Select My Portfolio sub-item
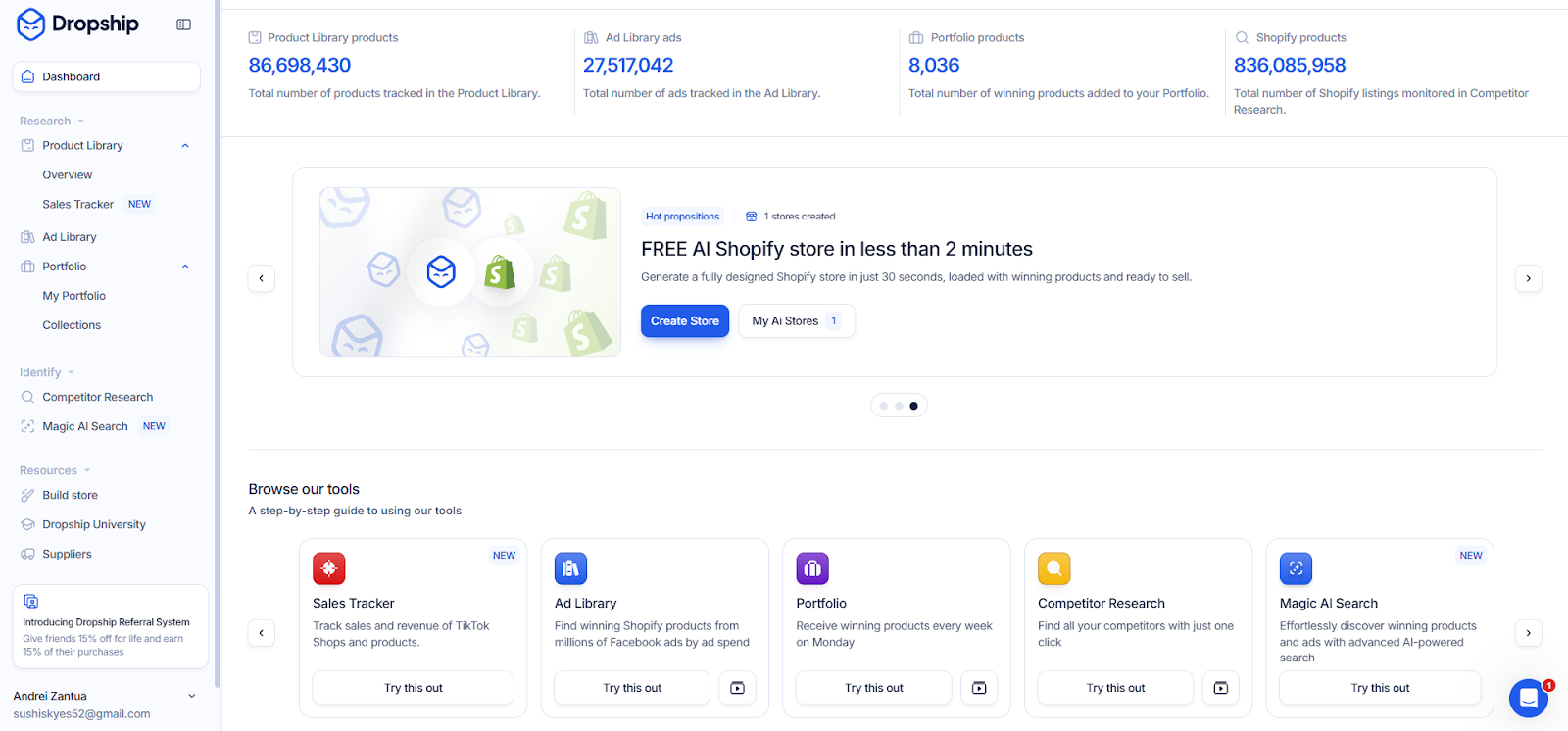Viewport: 1568px width, 731px height. [x=74, y=296]
